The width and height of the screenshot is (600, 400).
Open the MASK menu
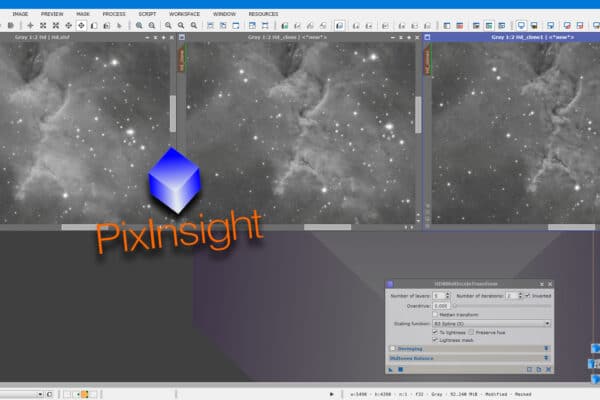pyautogui.click(x=83, y=14)
